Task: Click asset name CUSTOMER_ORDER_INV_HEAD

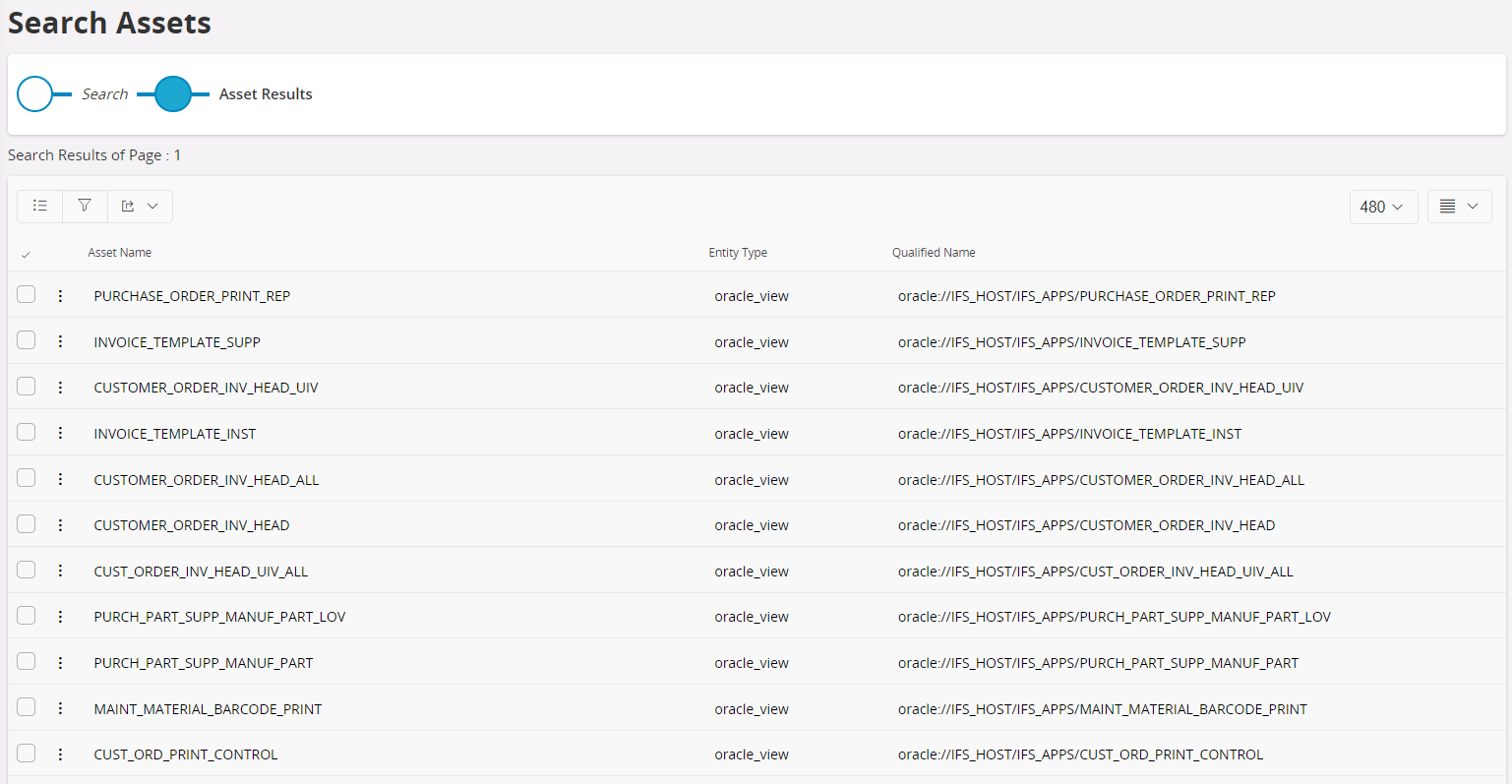Action: 192,525
